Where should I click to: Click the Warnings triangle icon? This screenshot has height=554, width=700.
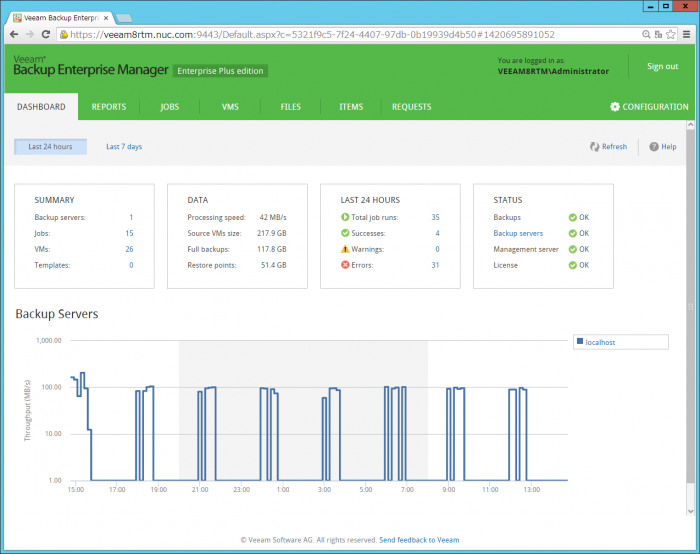coord(345,249)
